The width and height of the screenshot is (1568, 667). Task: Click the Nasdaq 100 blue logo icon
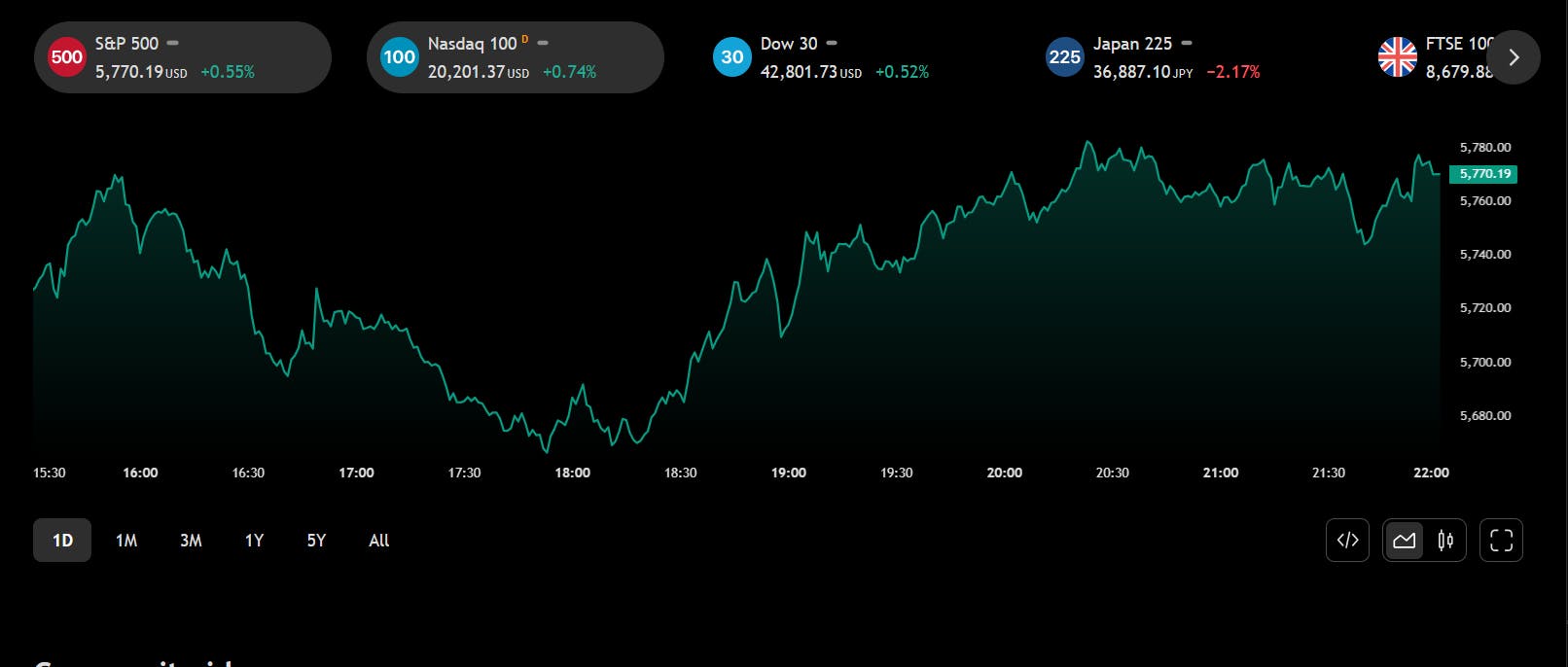tap(399, 57)
